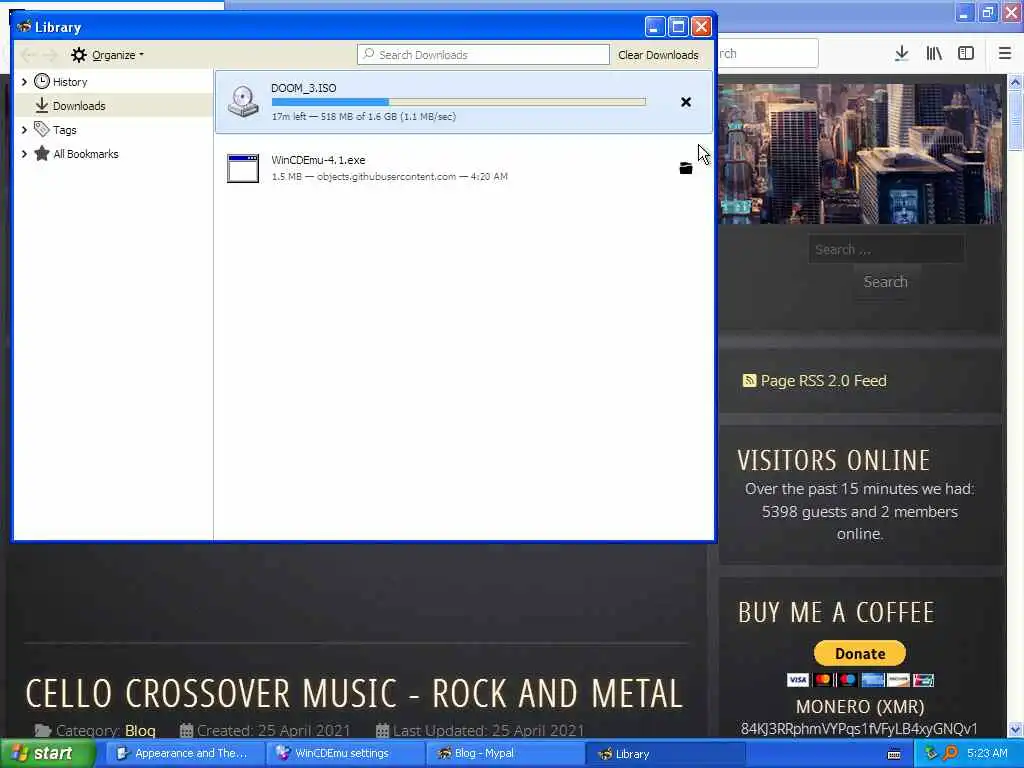
Task: Click the DOOM_3.ISO download progress bar
Action: coord(458,102)
